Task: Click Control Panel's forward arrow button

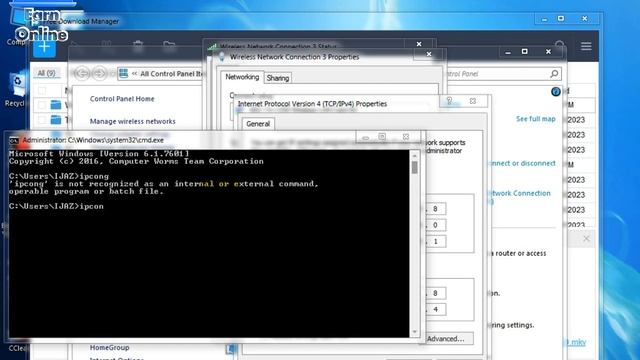Action: pyautogui.click(x=99, y=73)
